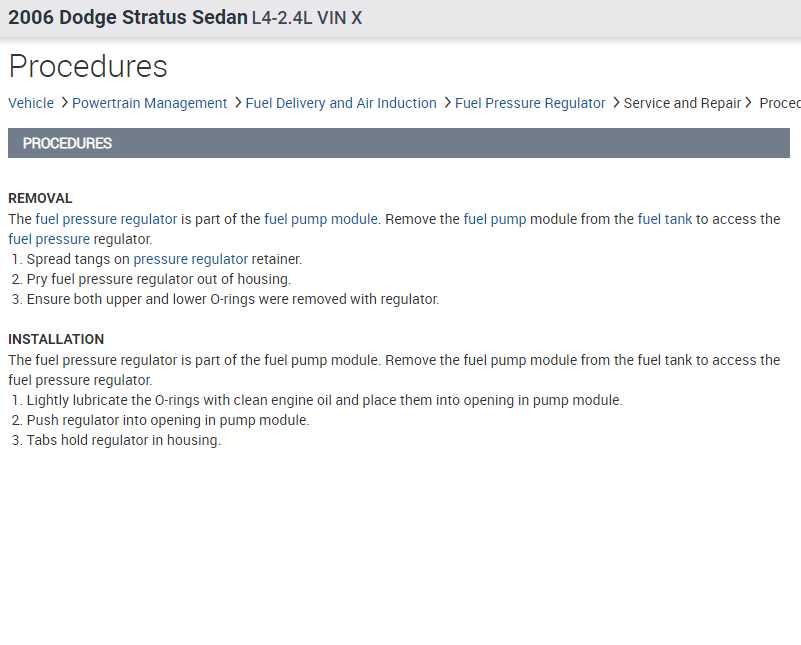Go to the Vehicle breadcrumb link
The height and width of the screenshot is (645, 801).
[31, 103]
